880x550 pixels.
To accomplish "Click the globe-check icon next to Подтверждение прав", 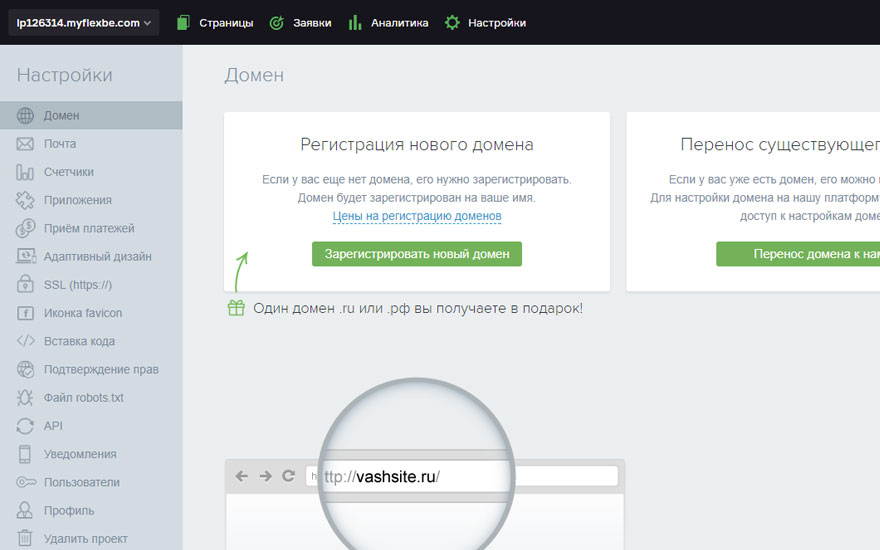I will pos(25,369).
